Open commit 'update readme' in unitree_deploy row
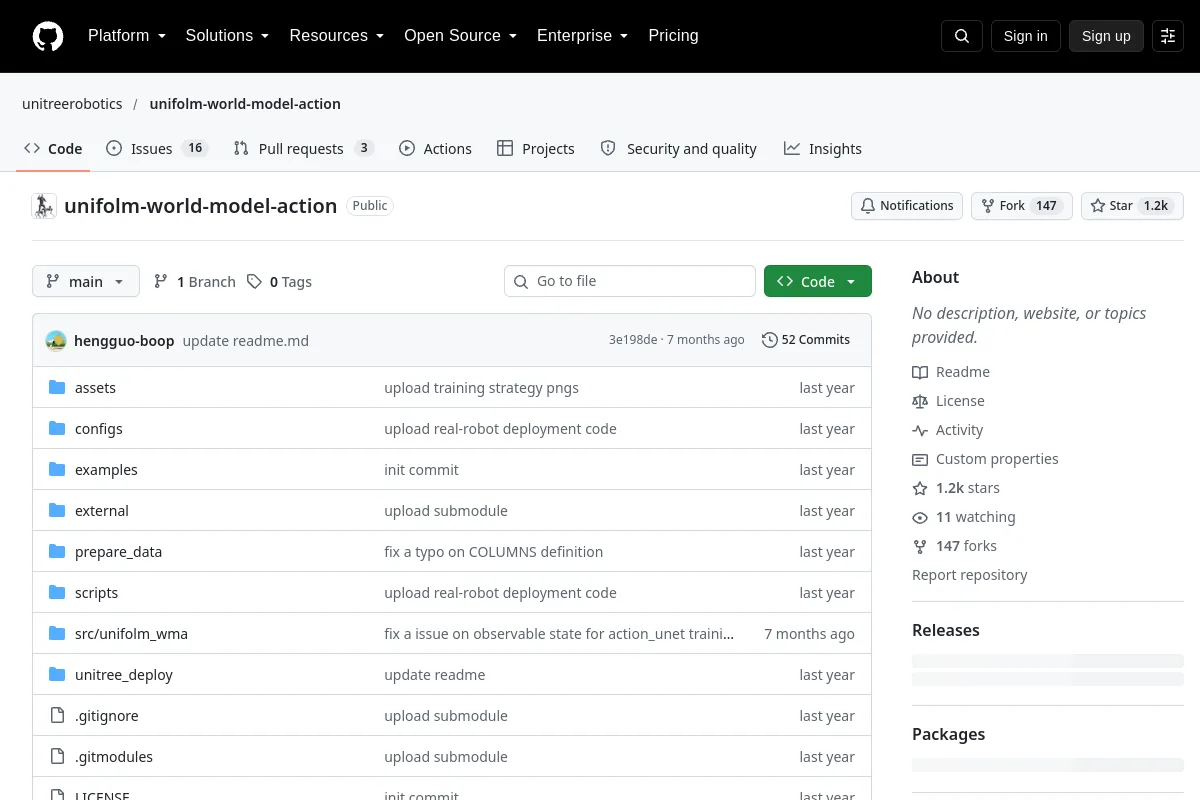 tap(435, 675)
